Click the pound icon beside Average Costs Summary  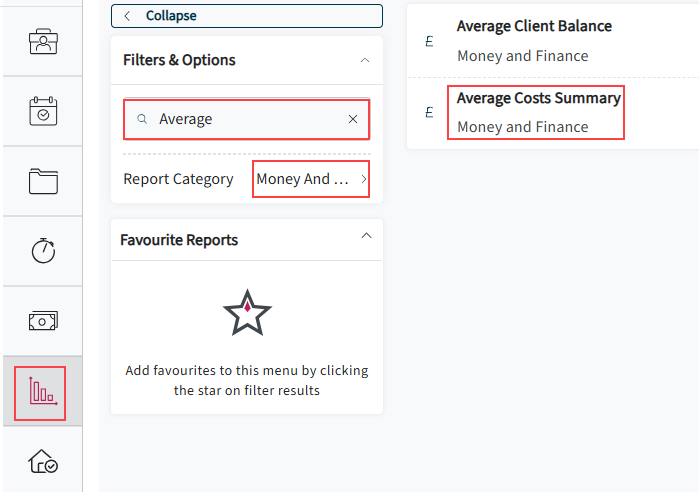point(429,112)
